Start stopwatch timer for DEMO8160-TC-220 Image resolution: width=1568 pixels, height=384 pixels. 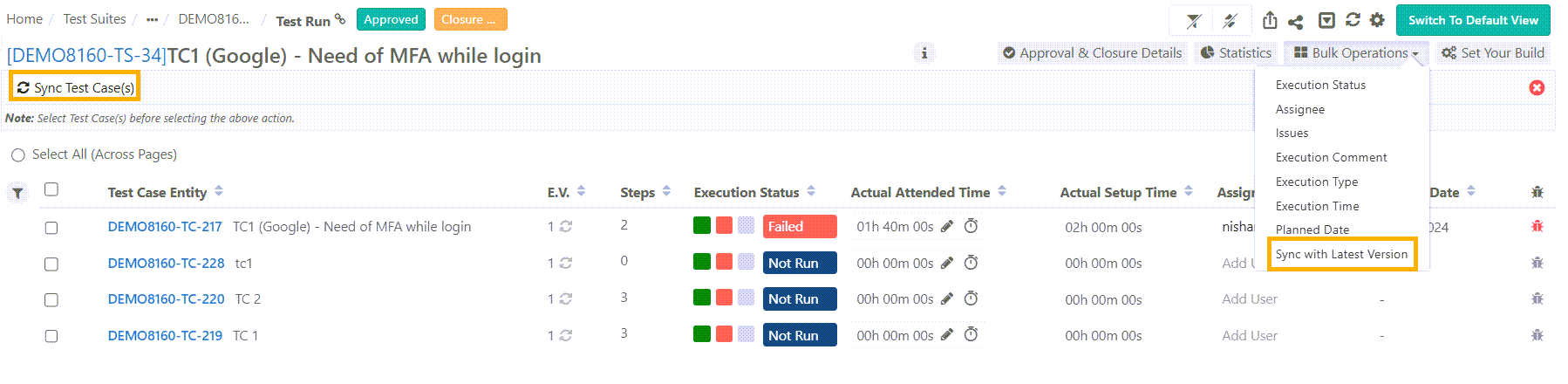(971, 298)
